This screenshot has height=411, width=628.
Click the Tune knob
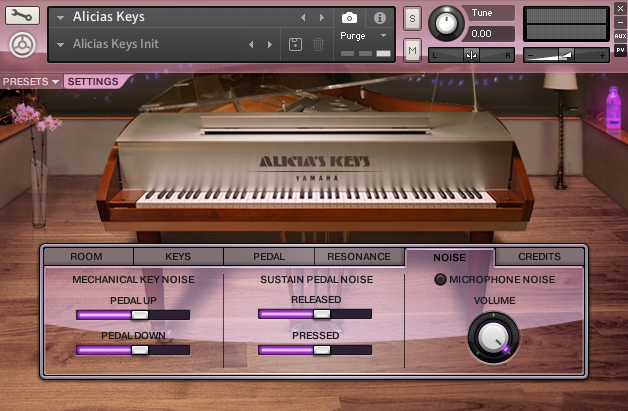(446, 24)
